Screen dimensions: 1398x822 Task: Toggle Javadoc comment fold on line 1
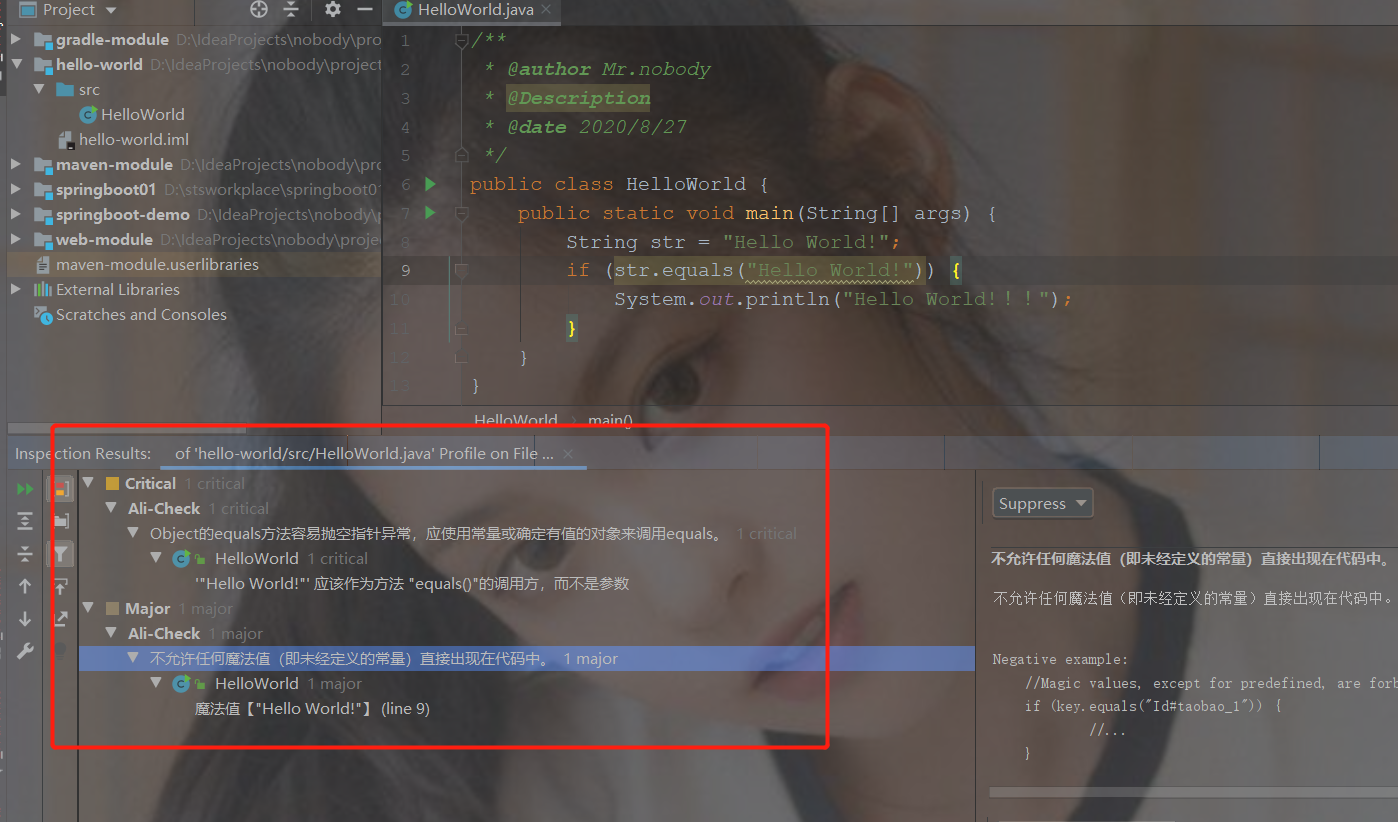click(x=461, y=41)
